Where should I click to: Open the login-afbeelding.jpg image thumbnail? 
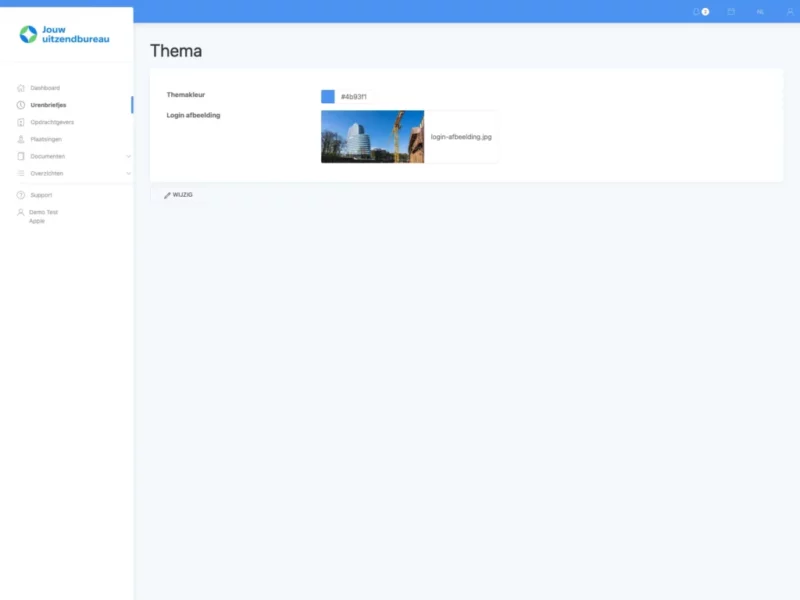tap(372, 137)
